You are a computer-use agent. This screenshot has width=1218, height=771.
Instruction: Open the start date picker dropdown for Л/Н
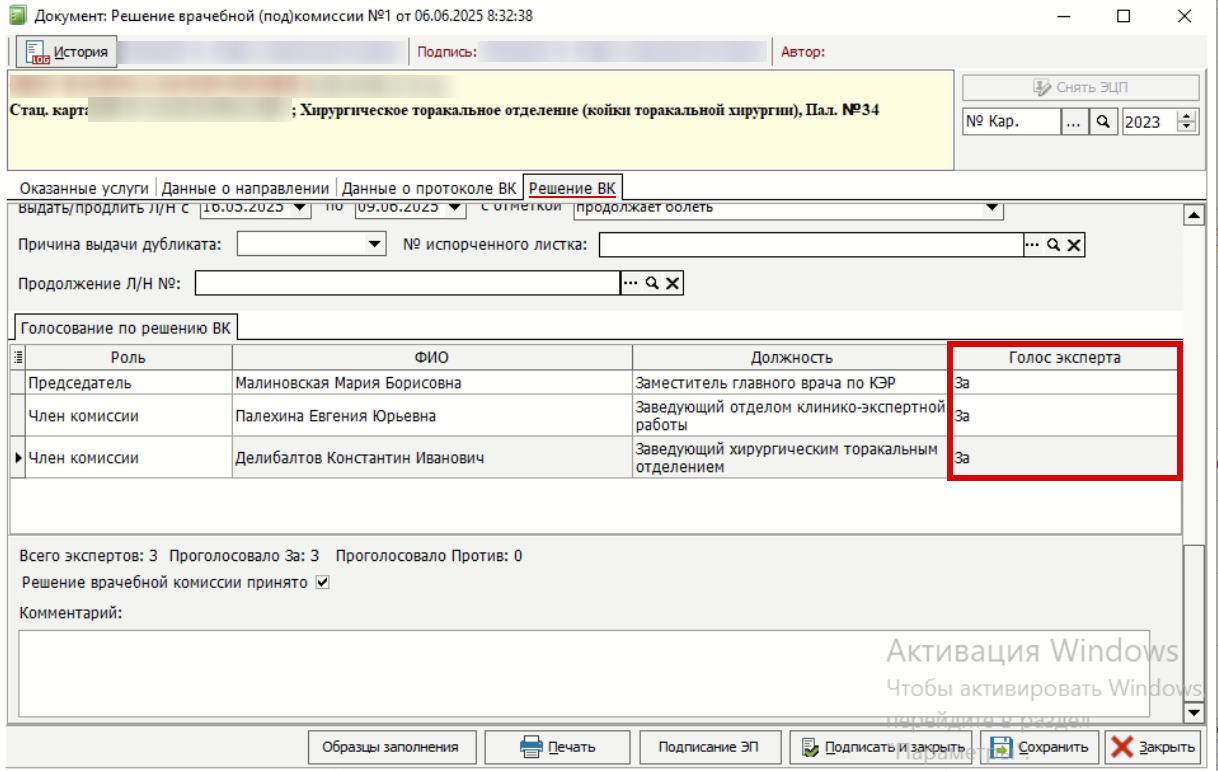301,208
